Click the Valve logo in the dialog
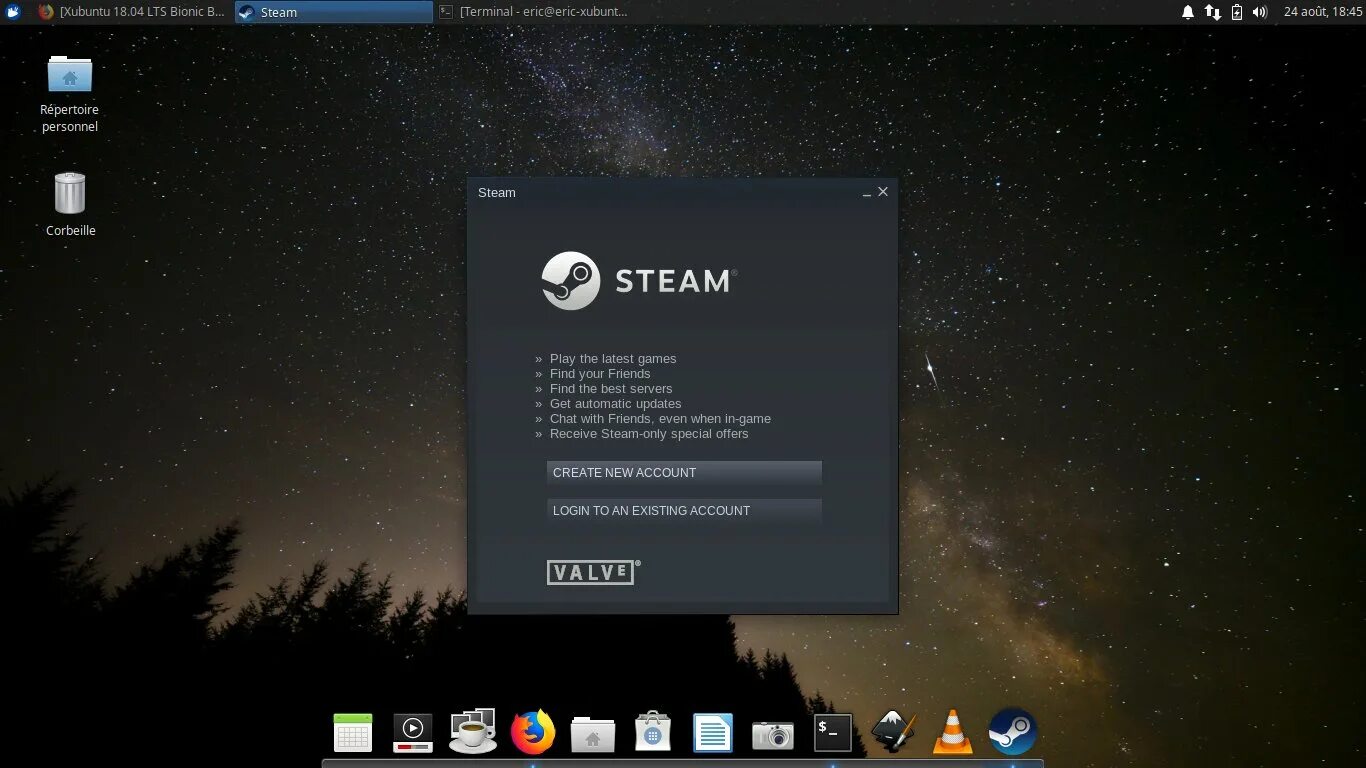The image size is (1366, 768). click(x=593, y=572)
